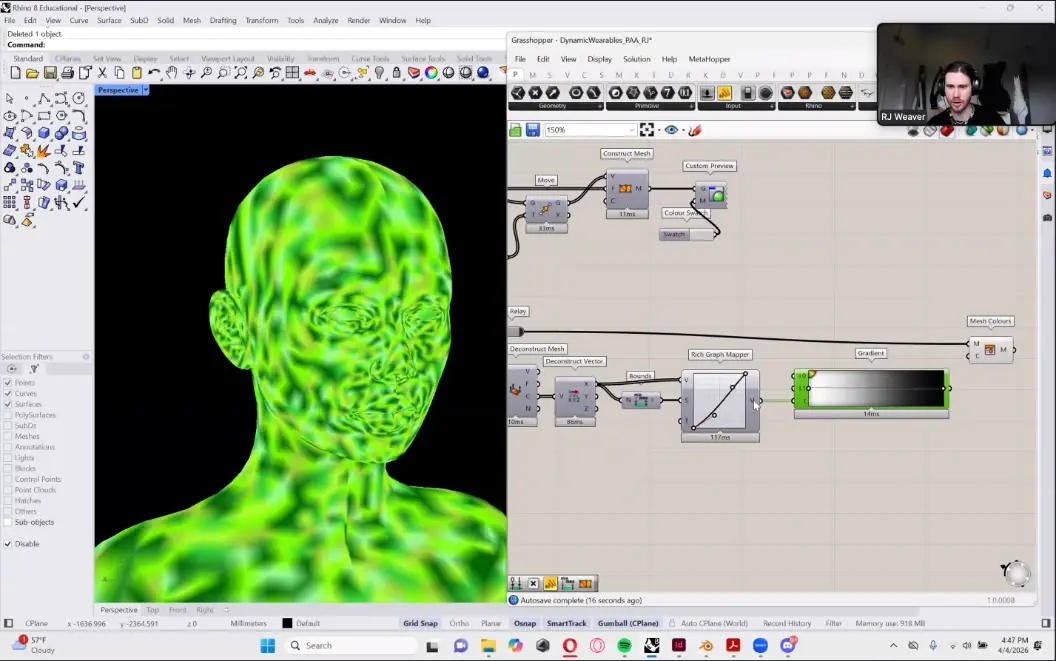Click the Zoom Extents icon
This screenshot has width=1056, height=661.
point(240,73)
